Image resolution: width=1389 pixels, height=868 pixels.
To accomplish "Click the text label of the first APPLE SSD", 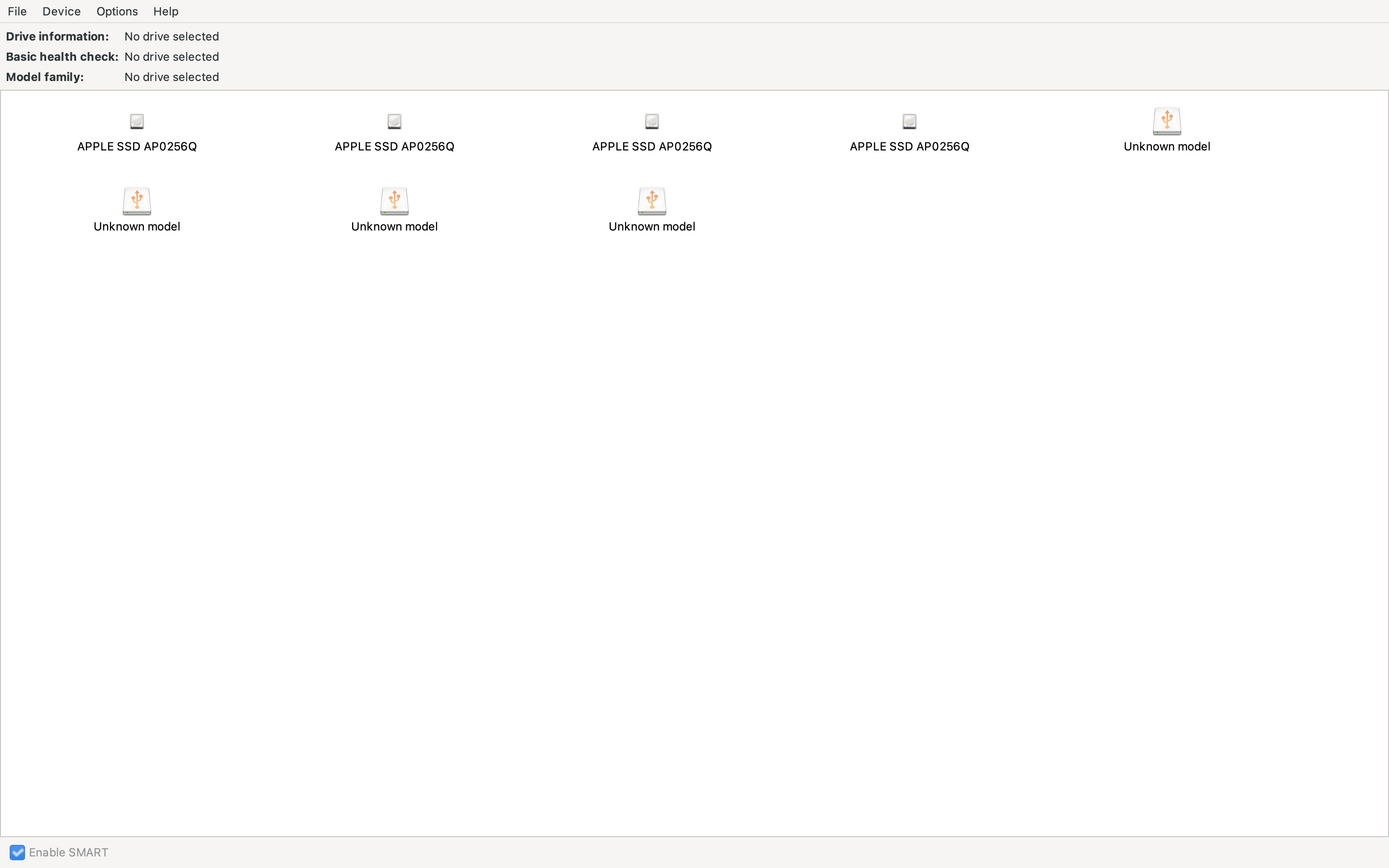I will (136, 147).
